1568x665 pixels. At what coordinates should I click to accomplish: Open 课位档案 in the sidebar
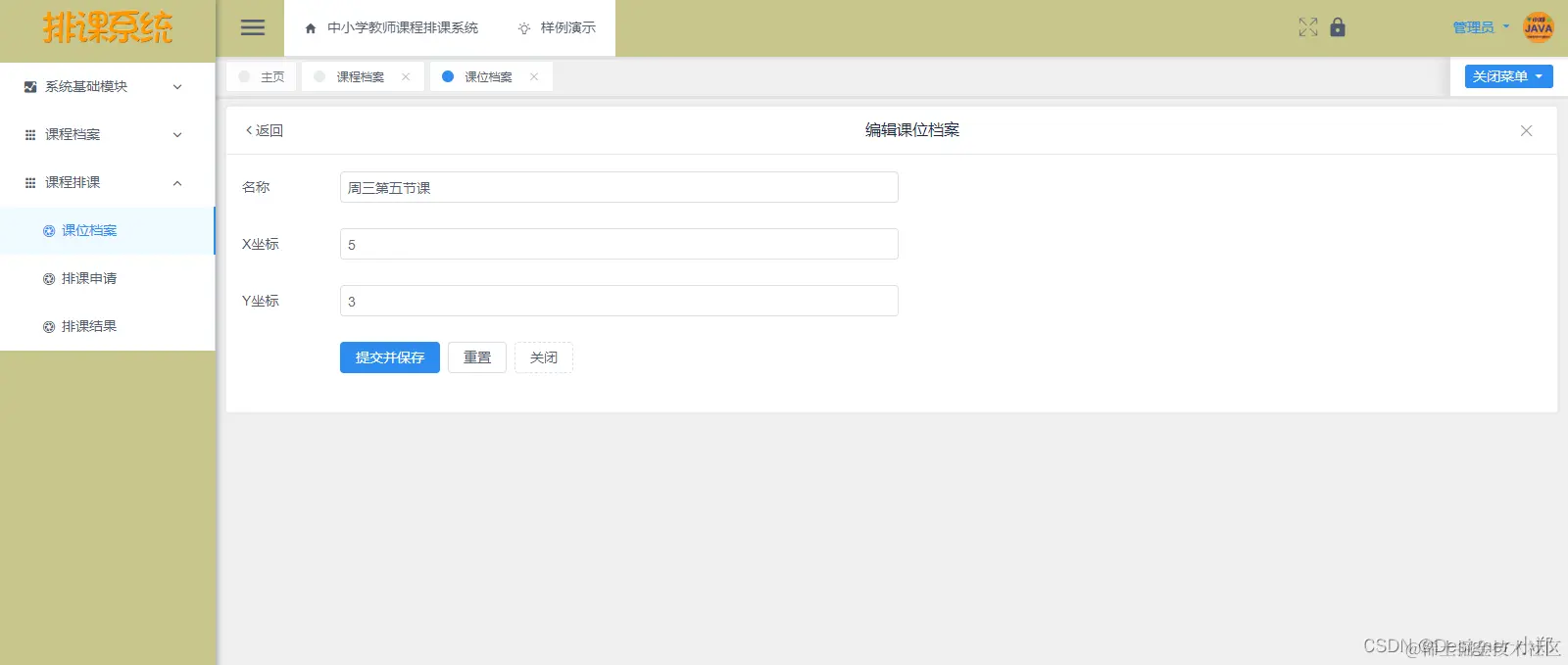(107, 231)
